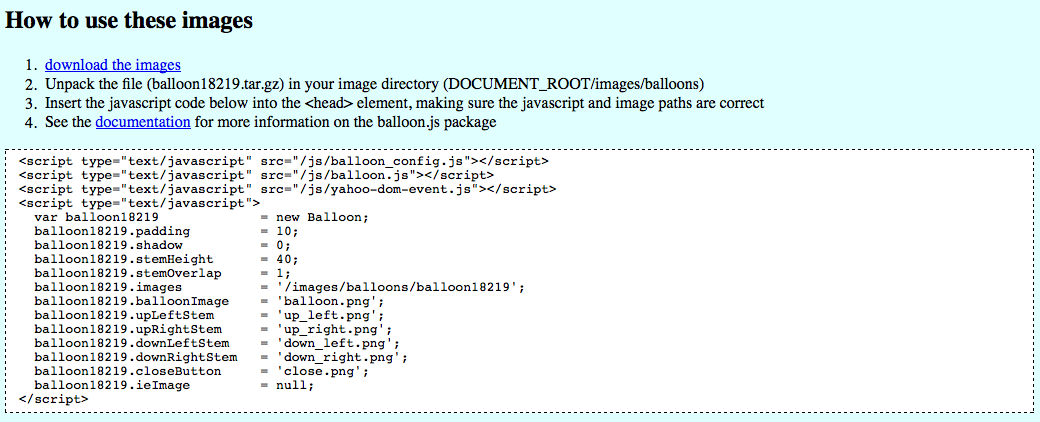Click the balloonImage 'balloon.png' line
Viewport: 1040px width, 422px height.
(210, 301)
